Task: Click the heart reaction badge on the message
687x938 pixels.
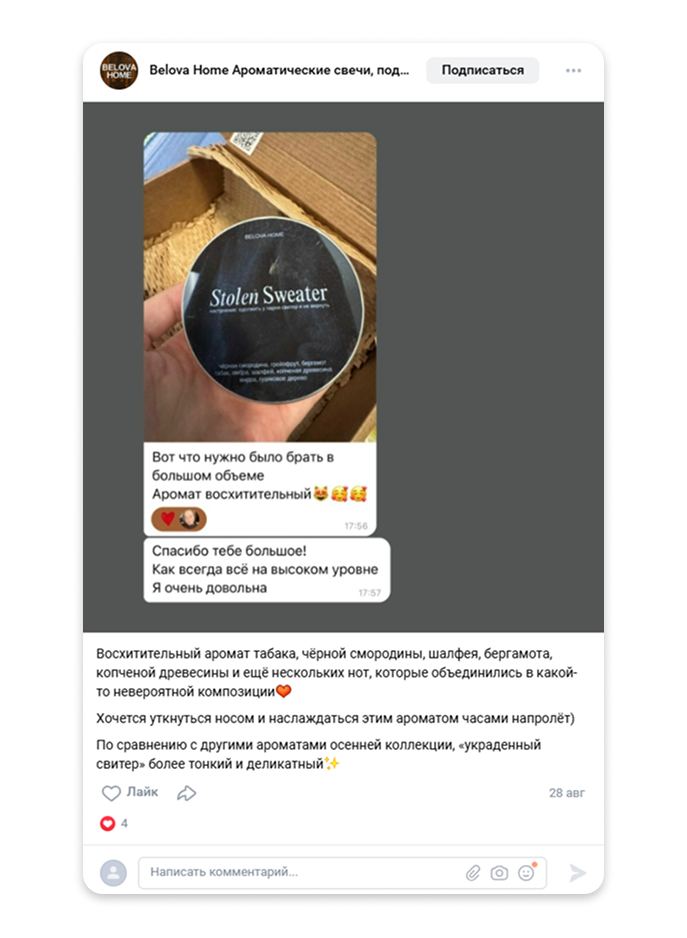Action: [x=179, y=519]
